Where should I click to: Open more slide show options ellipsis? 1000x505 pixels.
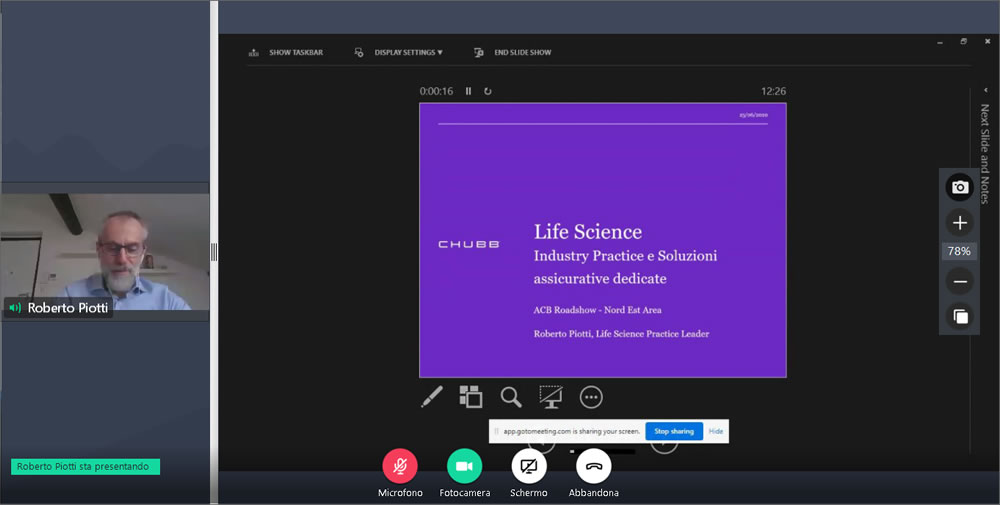[591, 397]
